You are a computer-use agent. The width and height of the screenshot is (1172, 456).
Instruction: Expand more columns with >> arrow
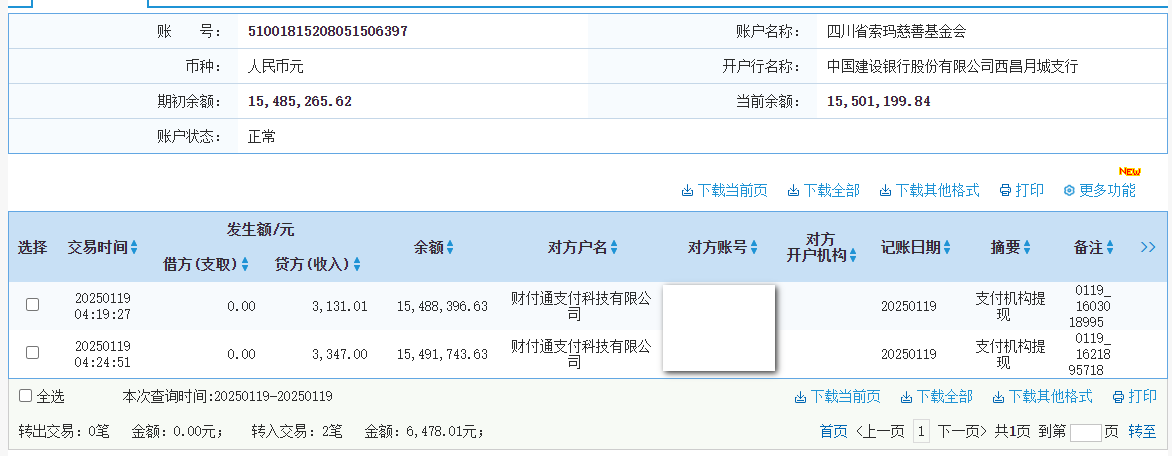[x=1148, y=247]
